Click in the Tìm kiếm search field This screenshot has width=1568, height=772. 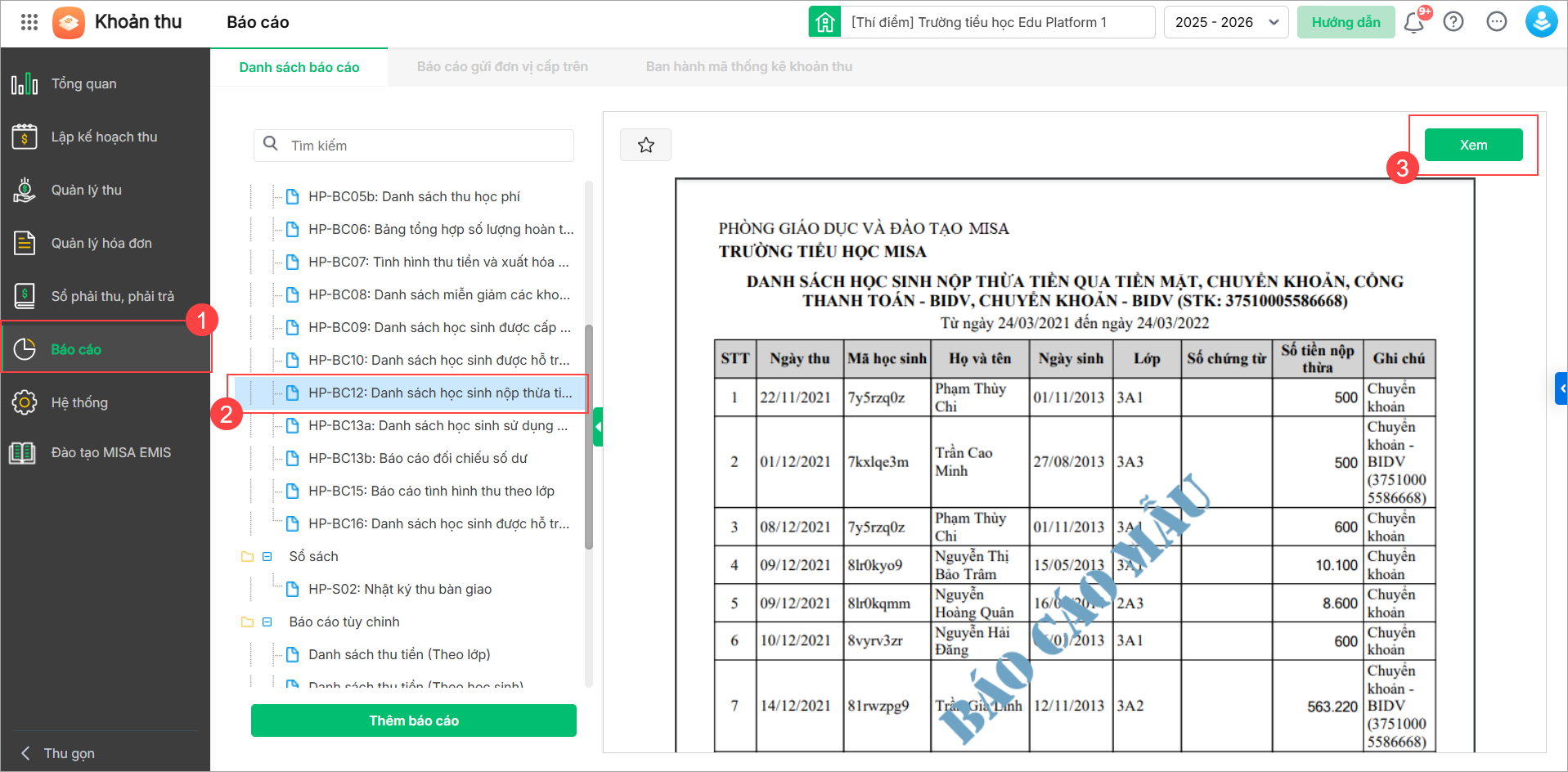(414, 145)
